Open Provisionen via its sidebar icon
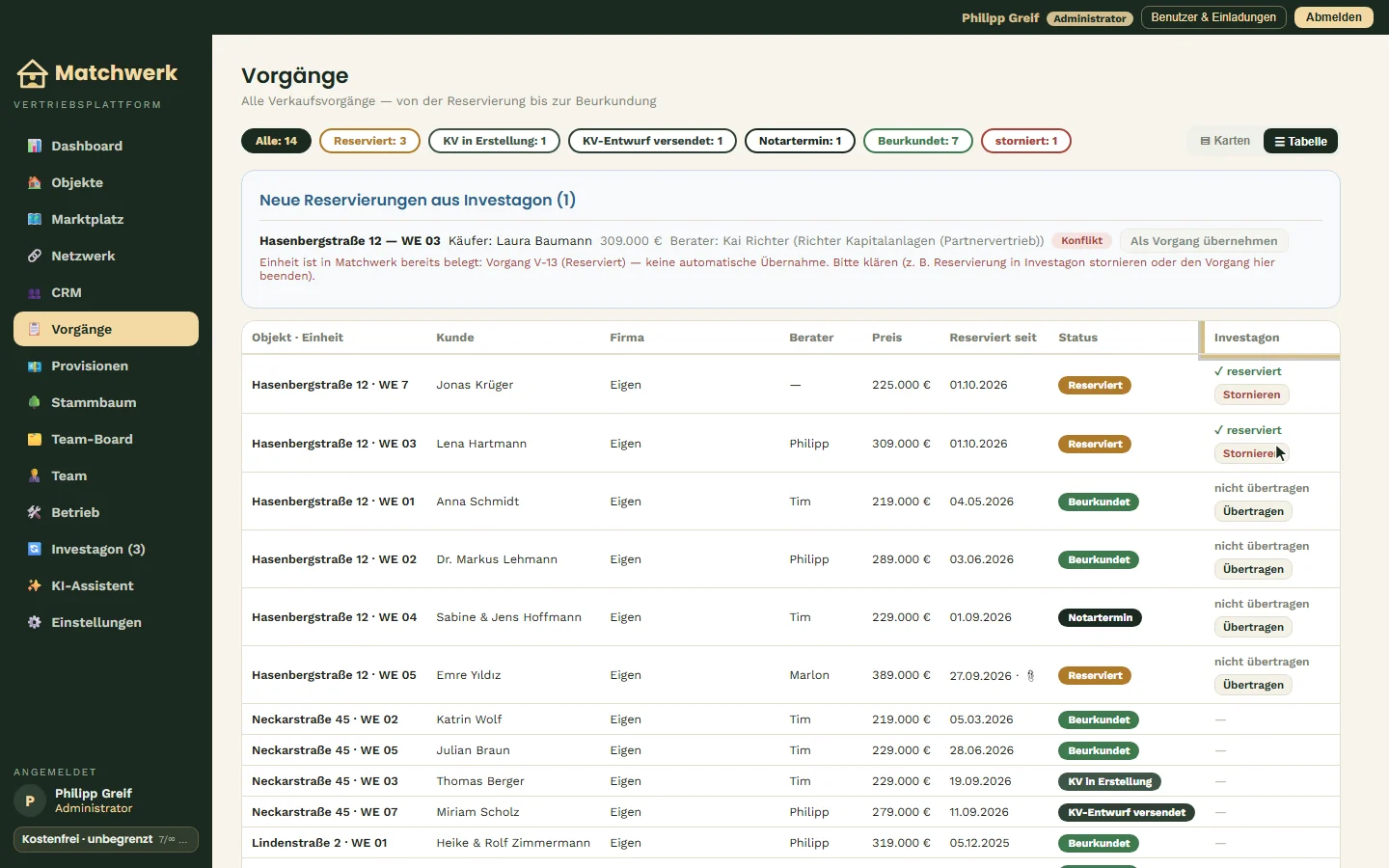Image resolution: width=1389 pixels, height=868 pixels. 35,366
